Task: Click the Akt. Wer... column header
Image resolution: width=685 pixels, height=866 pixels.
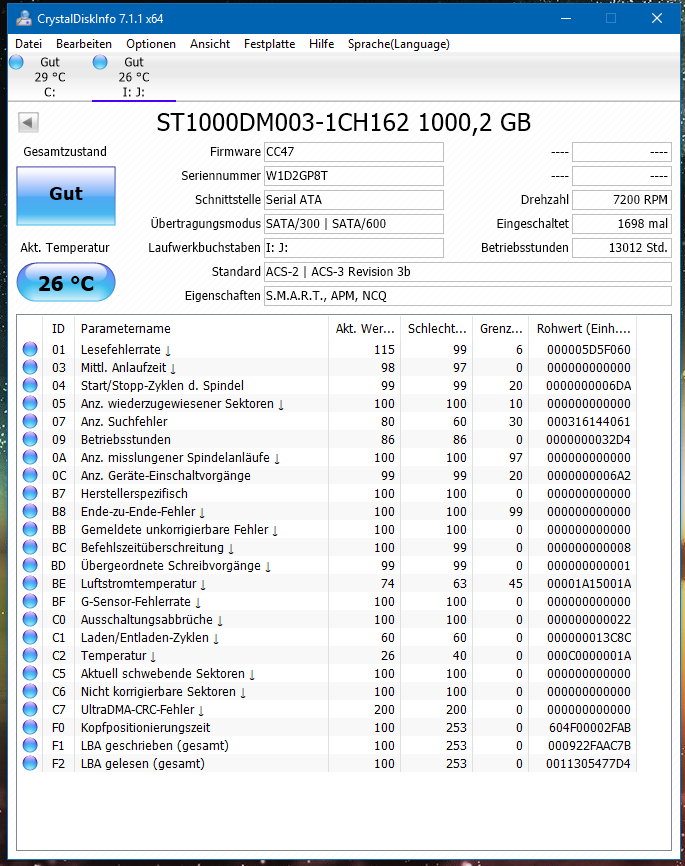Action: (x=365, y=329)
